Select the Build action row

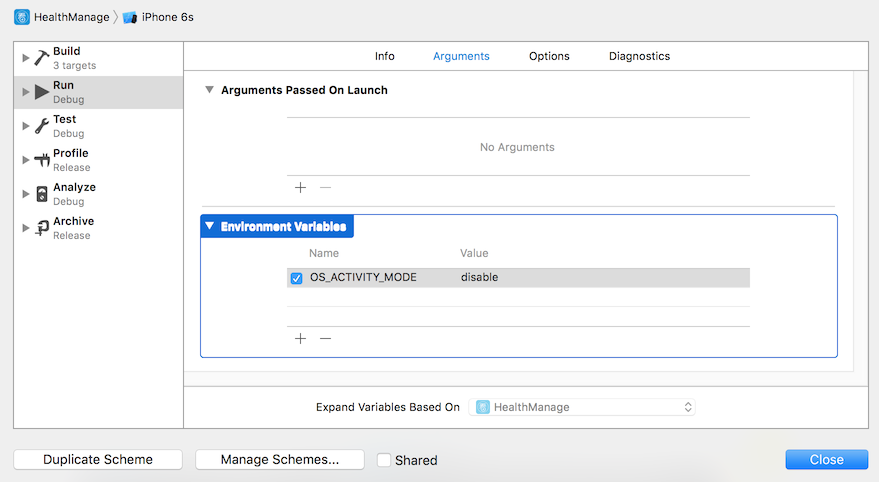click(99, 58)
